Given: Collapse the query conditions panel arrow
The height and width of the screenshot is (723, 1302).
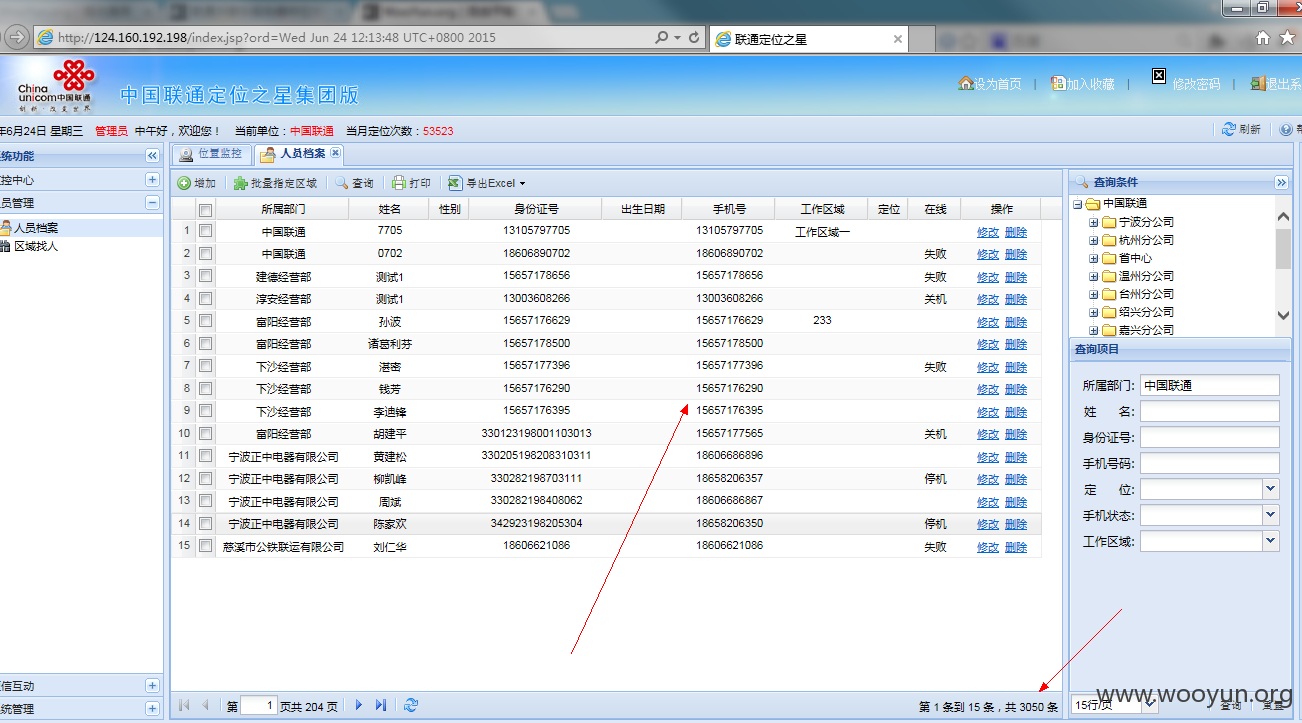Looking at the screenshot, I should coord(1281,183).
